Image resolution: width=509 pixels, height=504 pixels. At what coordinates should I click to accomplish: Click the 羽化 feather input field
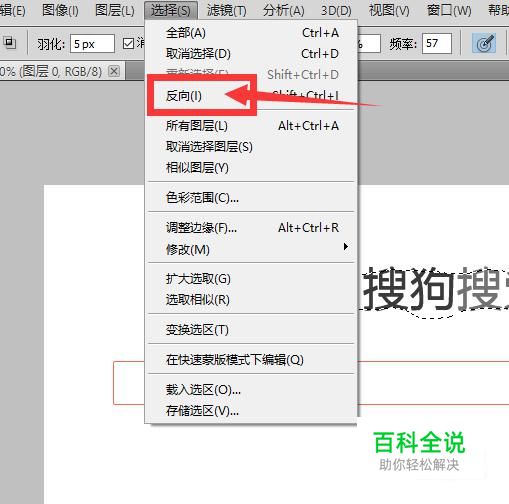(x=92, y=44)
